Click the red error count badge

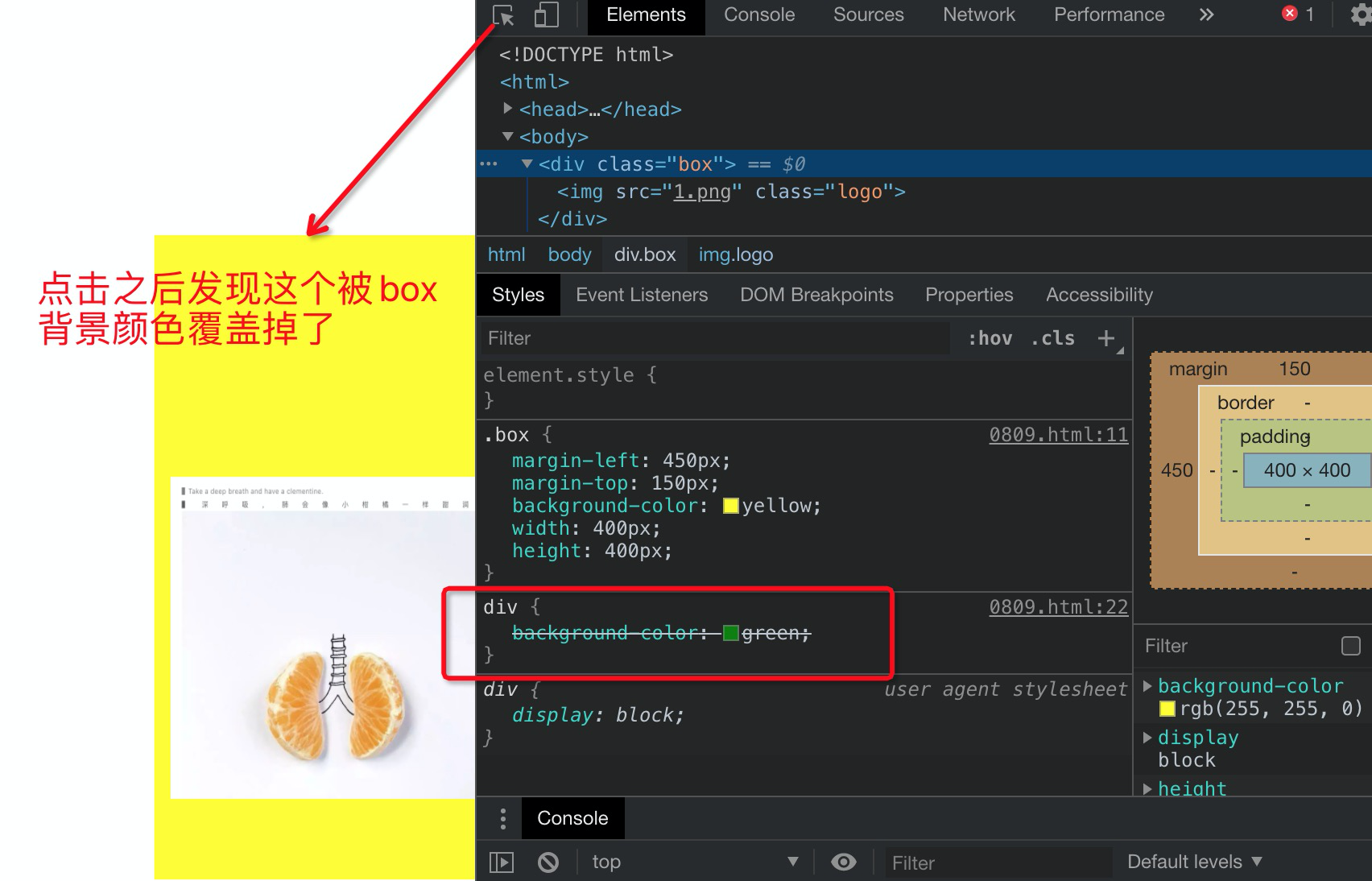click(x=1297, y=14)
